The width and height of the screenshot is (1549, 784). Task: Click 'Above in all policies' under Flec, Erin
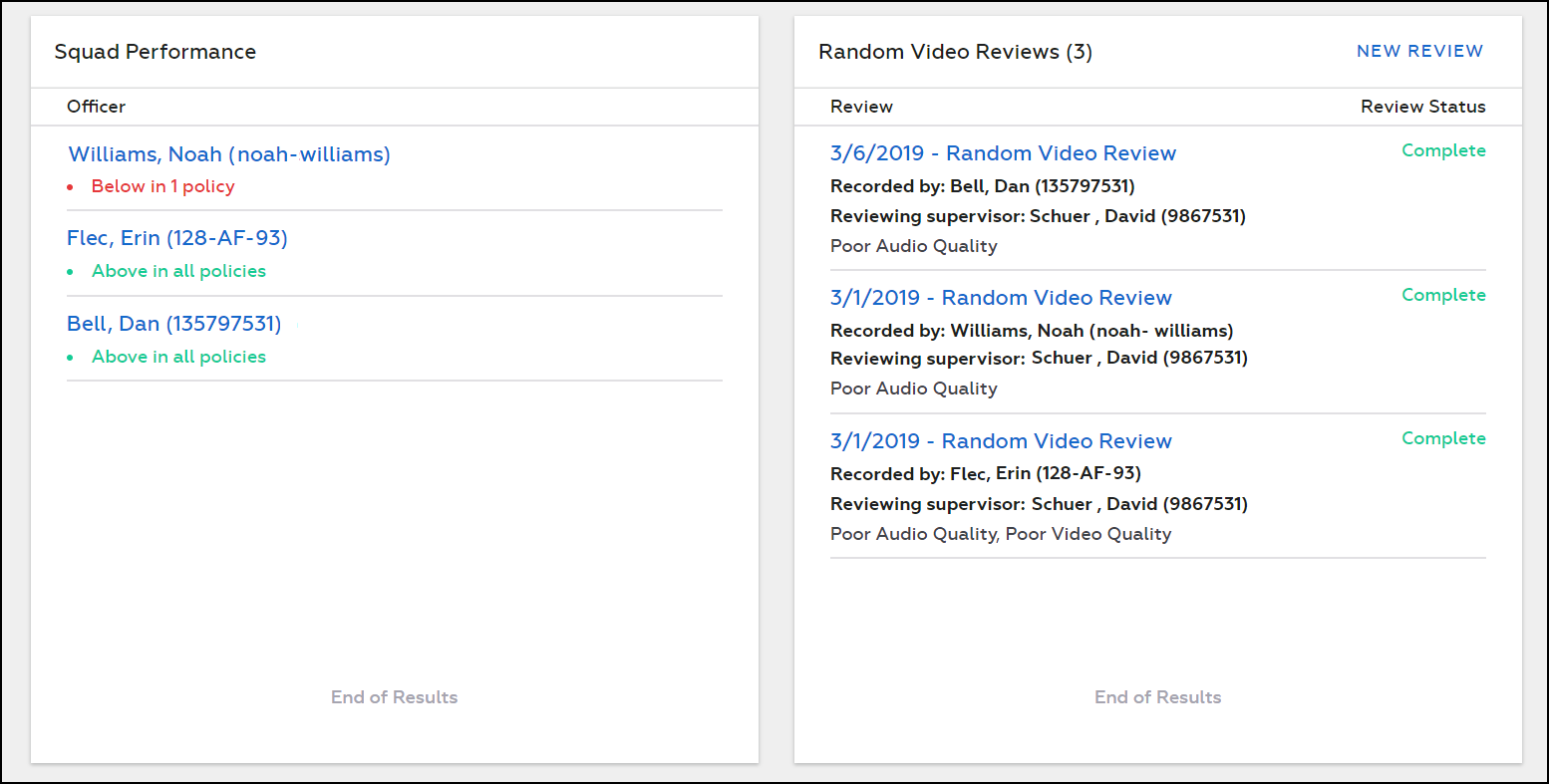178,271
